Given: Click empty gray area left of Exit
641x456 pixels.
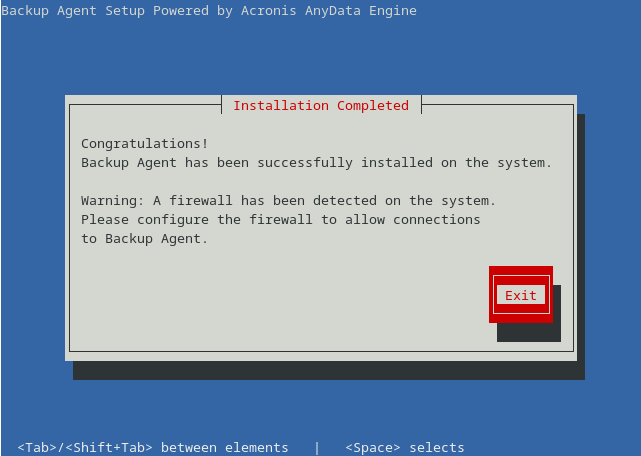Looking at the screenshot, I should point(278,294).
